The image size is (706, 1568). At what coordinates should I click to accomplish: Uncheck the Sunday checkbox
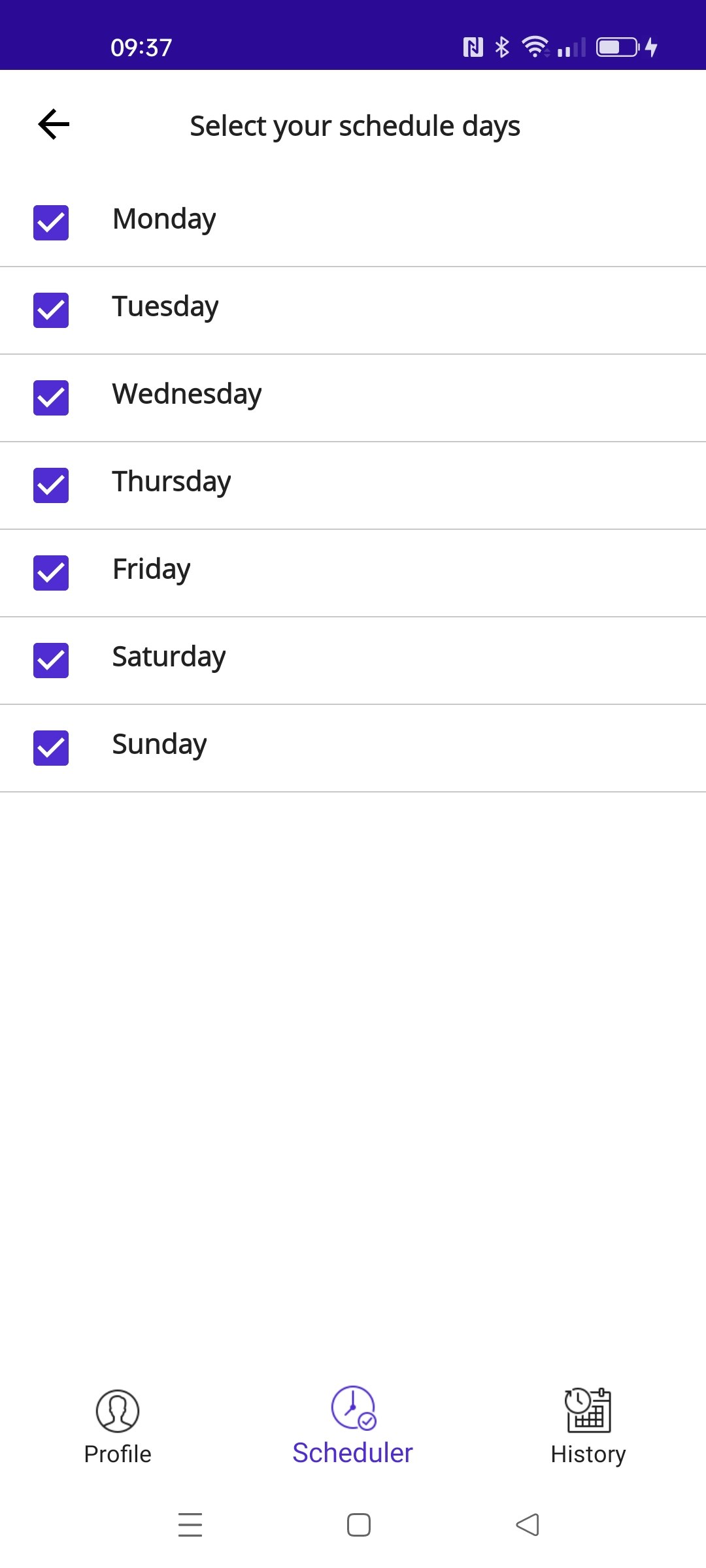click(x=51, y=748)
